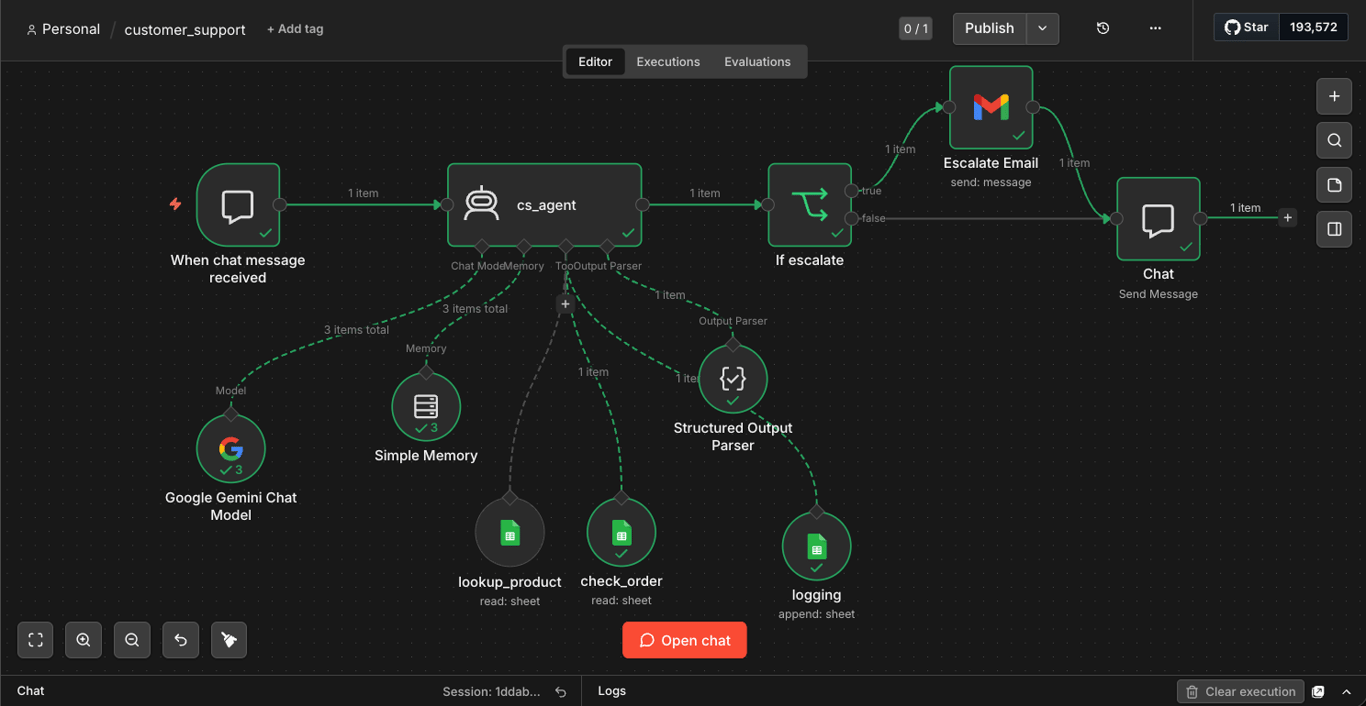Zoom in on the canvas
The width and height of the screenshot is (1366, 706).
tap(84, 640)
